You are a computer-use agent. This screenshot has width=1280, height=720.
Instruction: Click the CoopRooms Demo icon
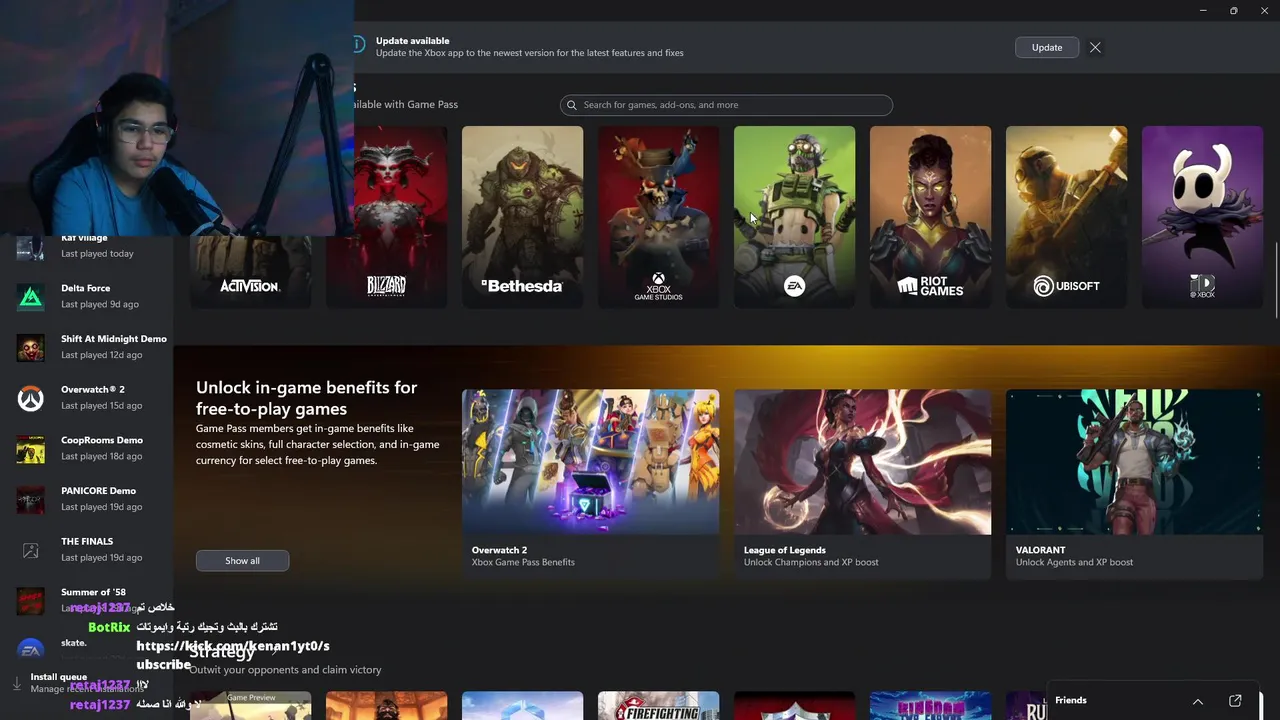(30, 449)
